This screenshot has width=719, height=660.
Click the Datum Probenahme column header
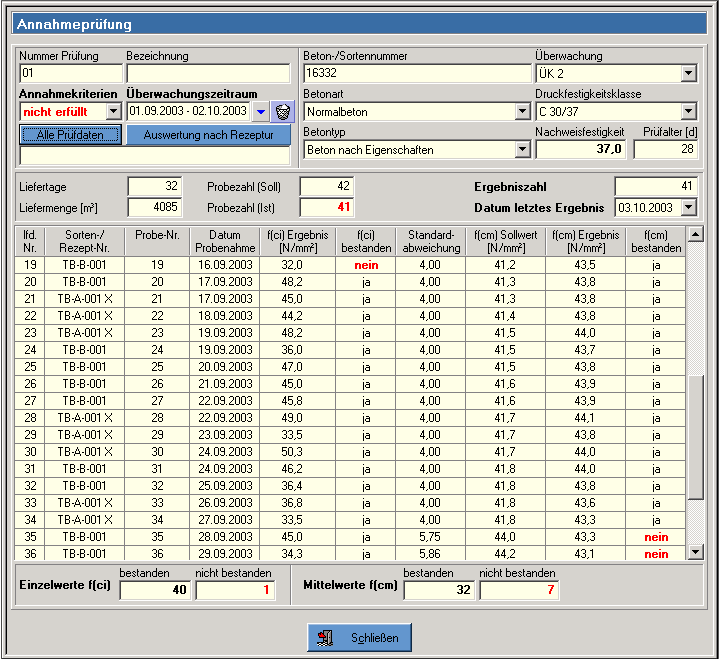point(225,241)
